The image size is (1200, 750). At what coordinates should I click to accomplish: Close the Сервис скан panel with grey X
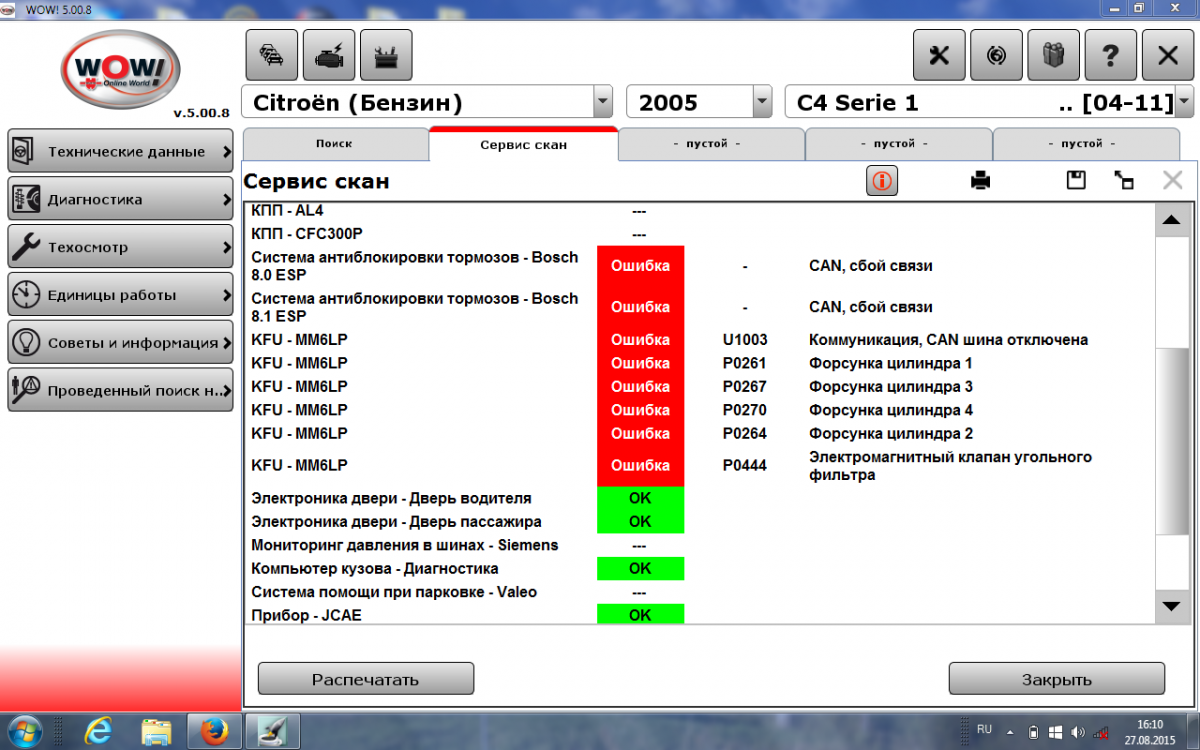click(1172, 181)
